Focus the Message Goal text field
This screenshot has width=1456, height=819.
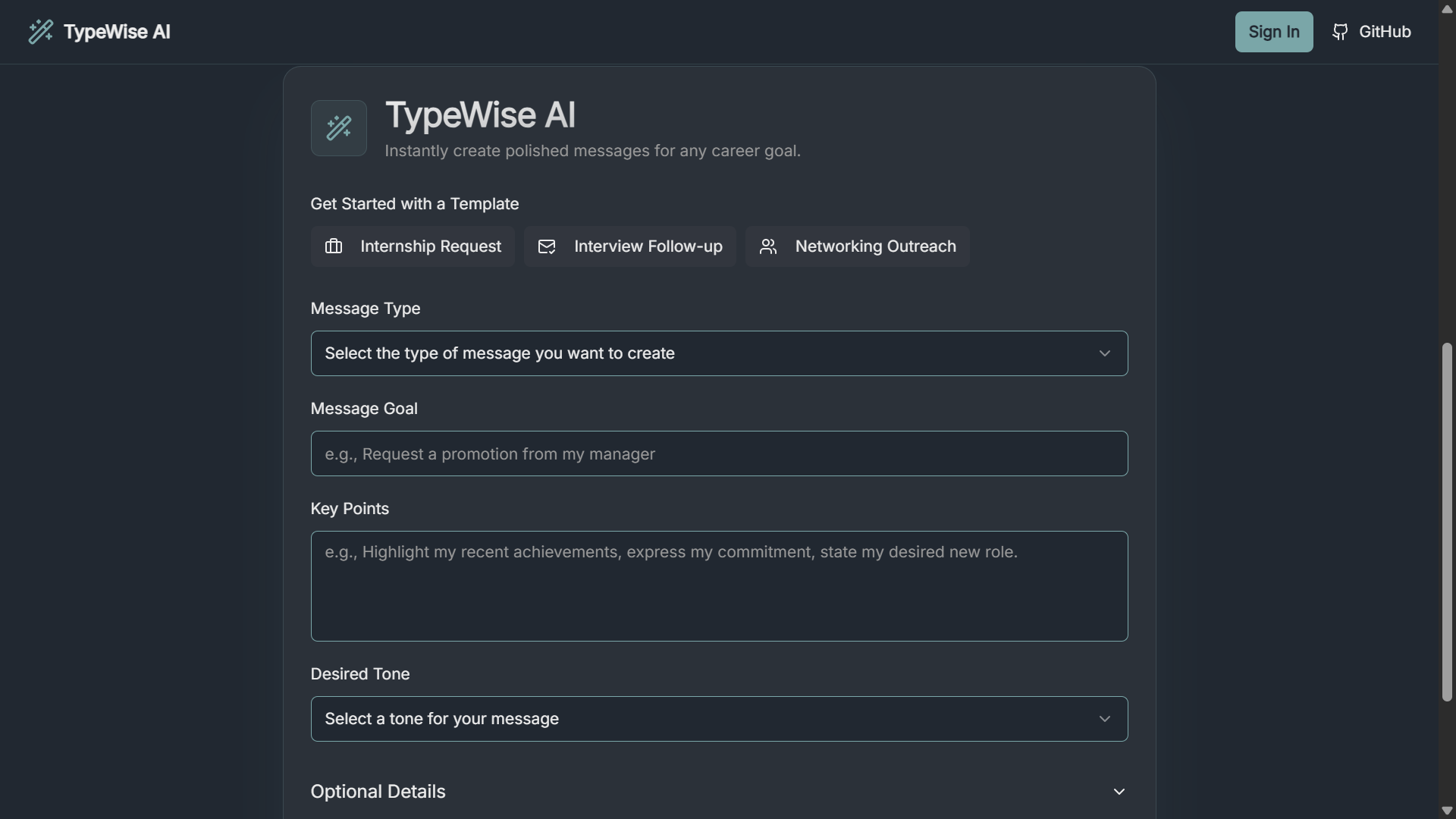point(719,453)
